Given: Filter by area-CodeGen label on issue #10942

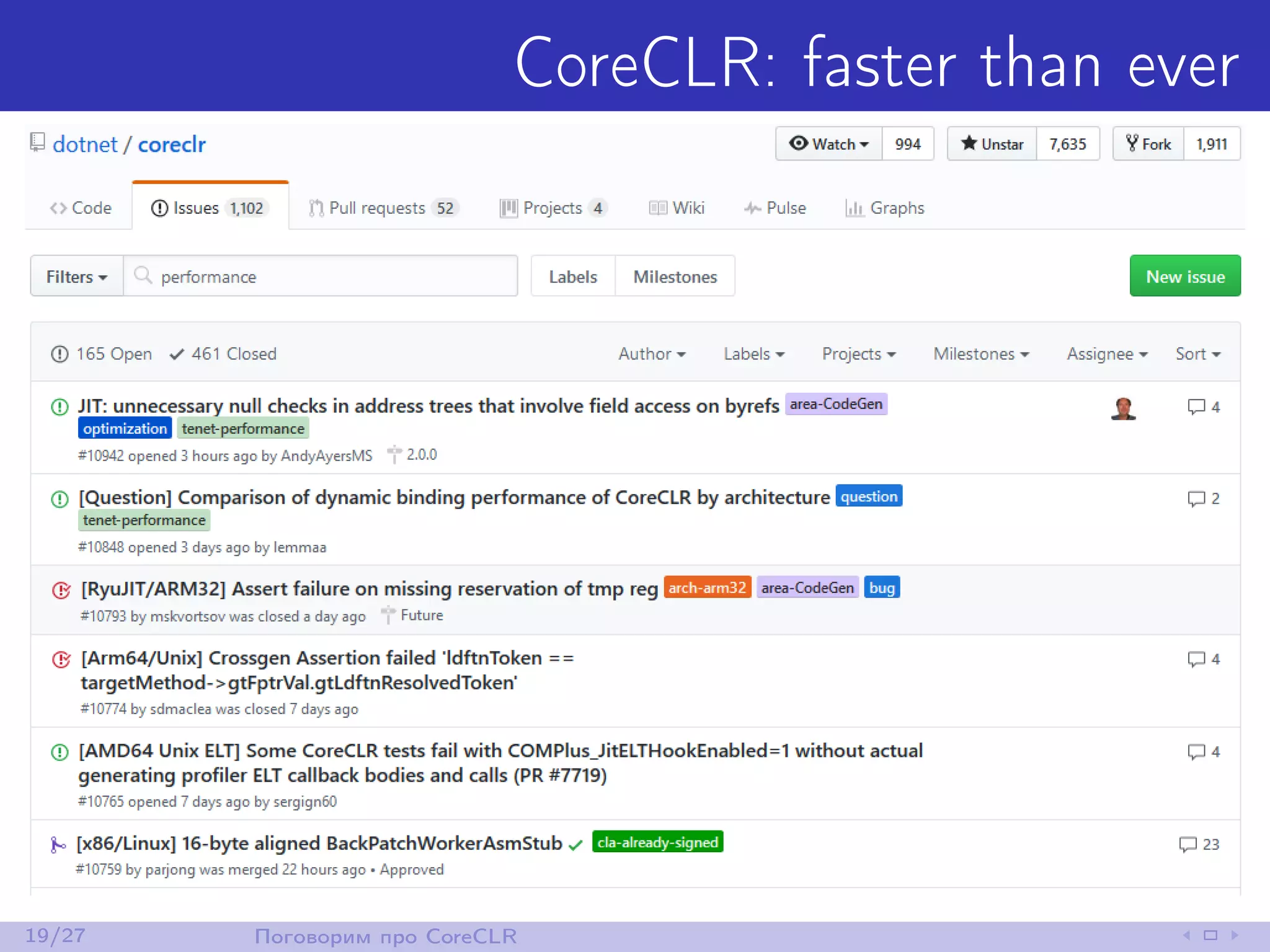Looking at the screenshot, I should point(836,404).
